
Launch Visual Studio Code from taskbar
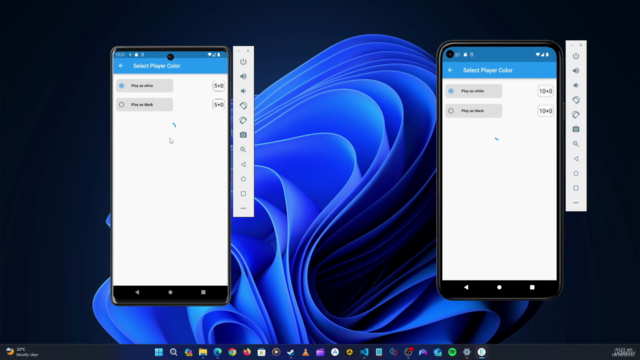tap(364, 352)
